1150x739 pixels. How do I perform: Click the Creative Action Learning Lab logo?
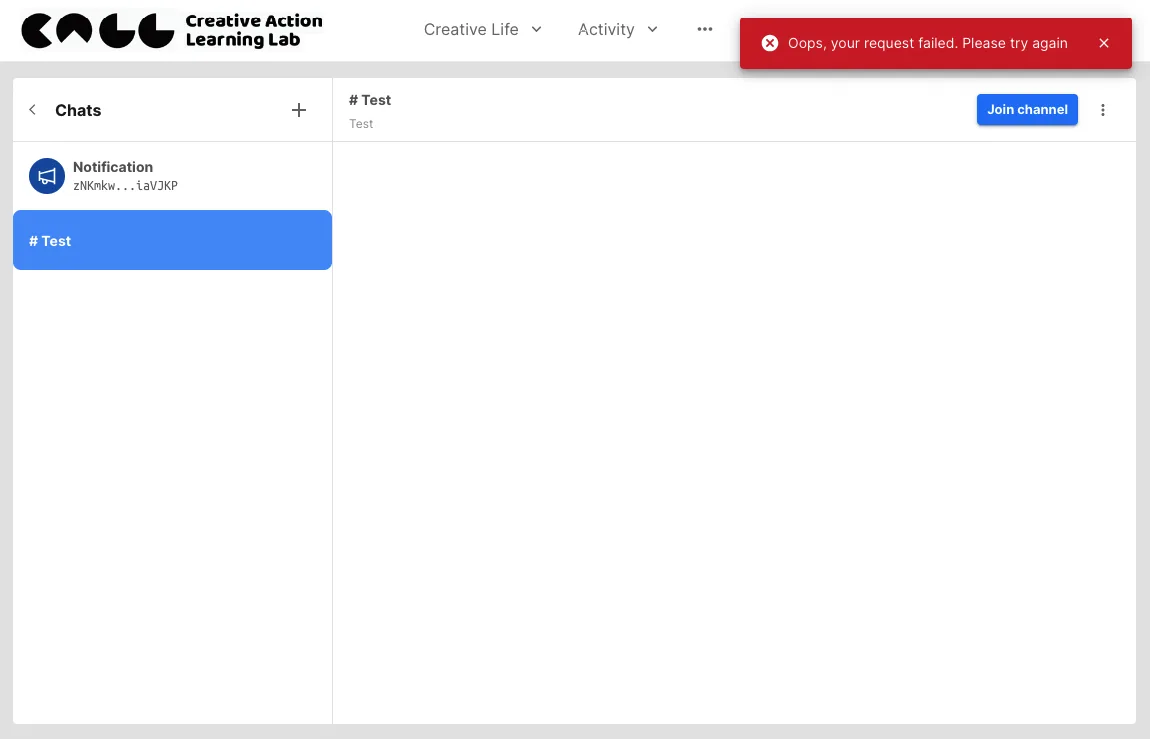[x=172, y=30]
